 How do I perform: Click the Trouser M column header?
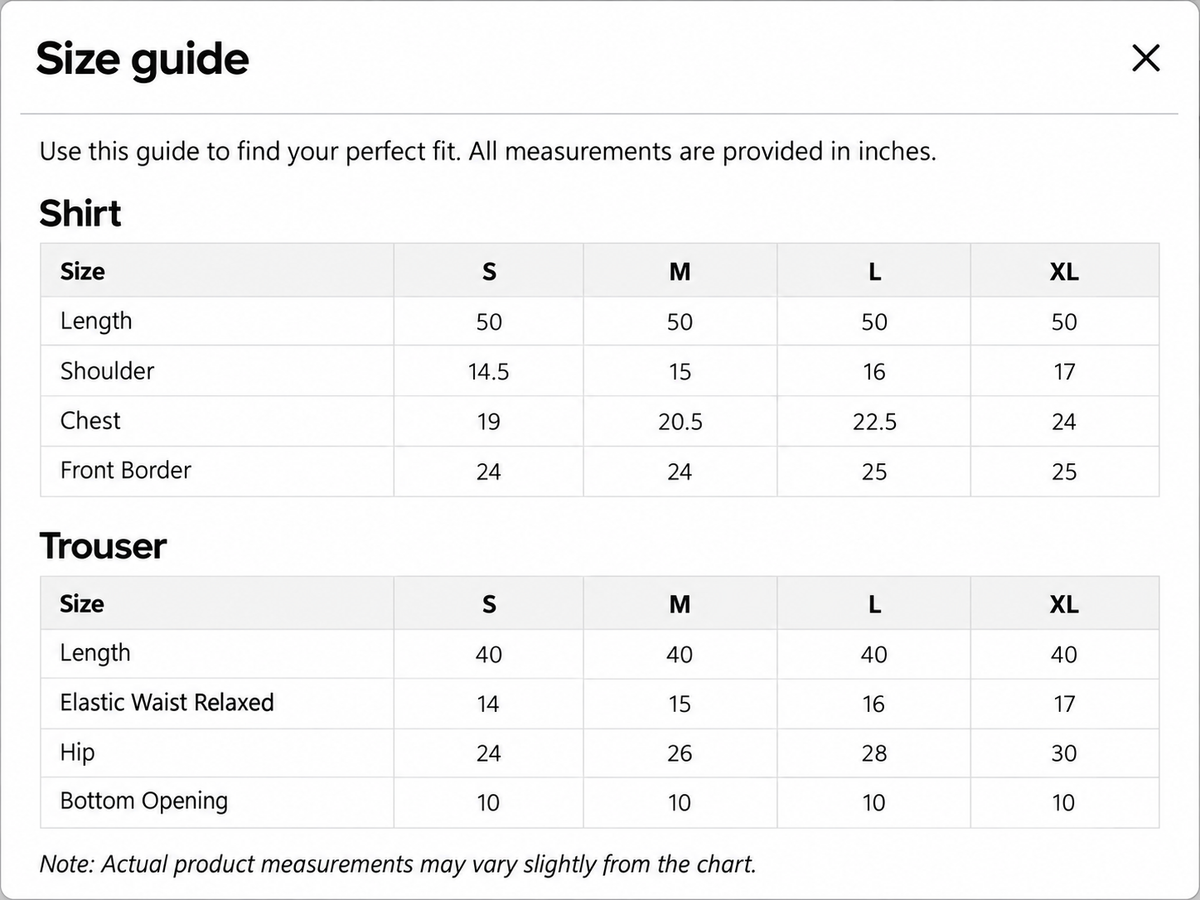680,604
